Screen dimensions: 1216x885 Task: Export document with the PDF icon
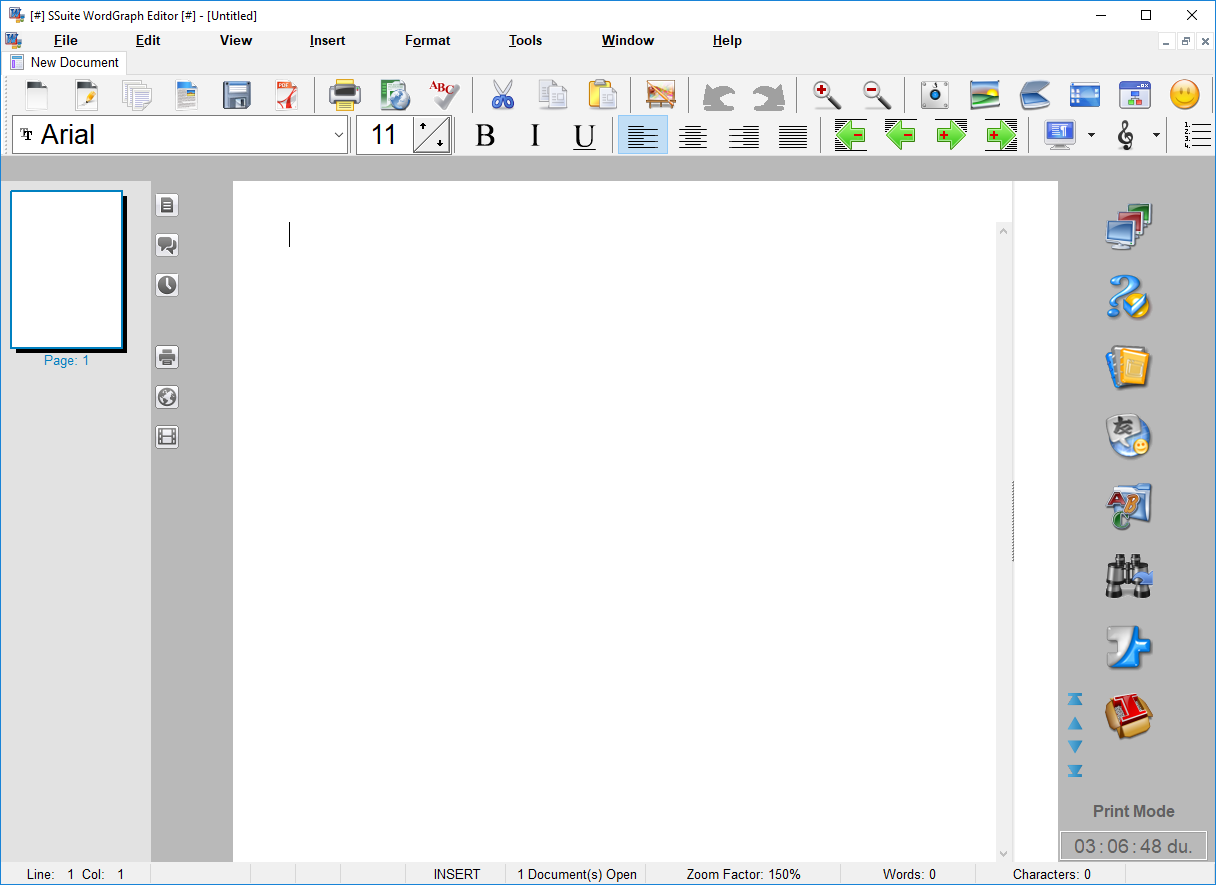[x=287, y=95]
